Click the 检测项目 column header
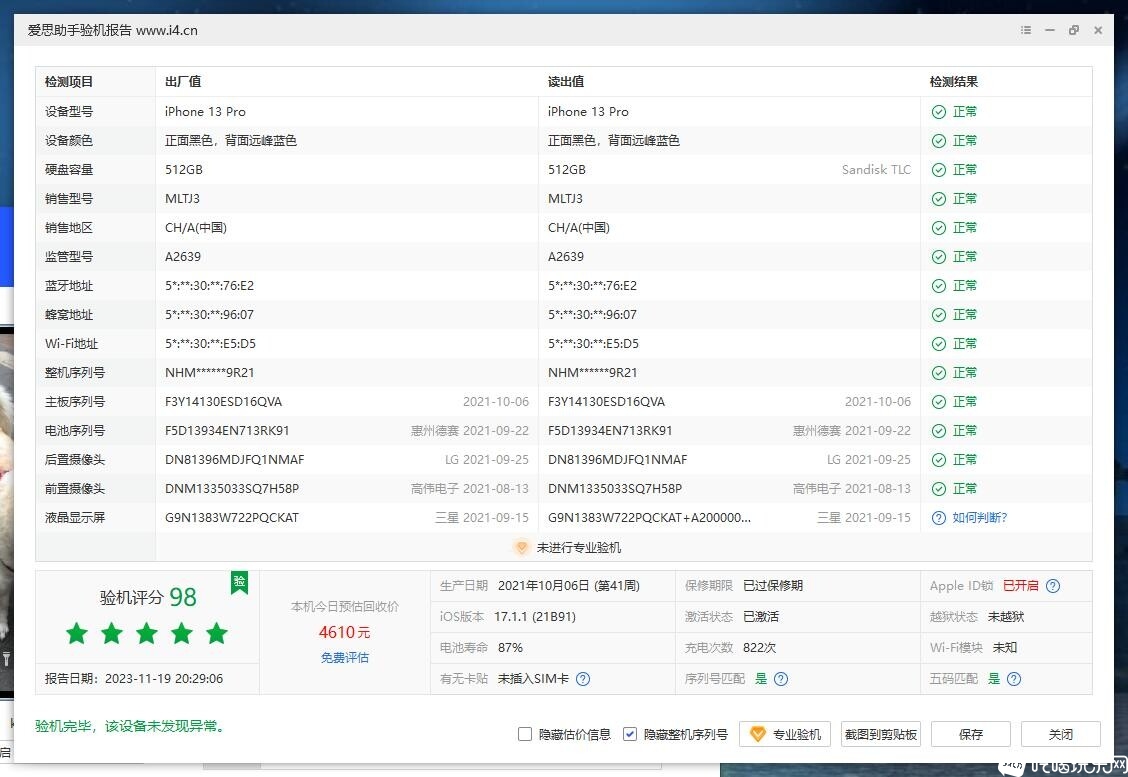Screen dimensions: 1128x777 pyautogui.click(x=68, y=82)
